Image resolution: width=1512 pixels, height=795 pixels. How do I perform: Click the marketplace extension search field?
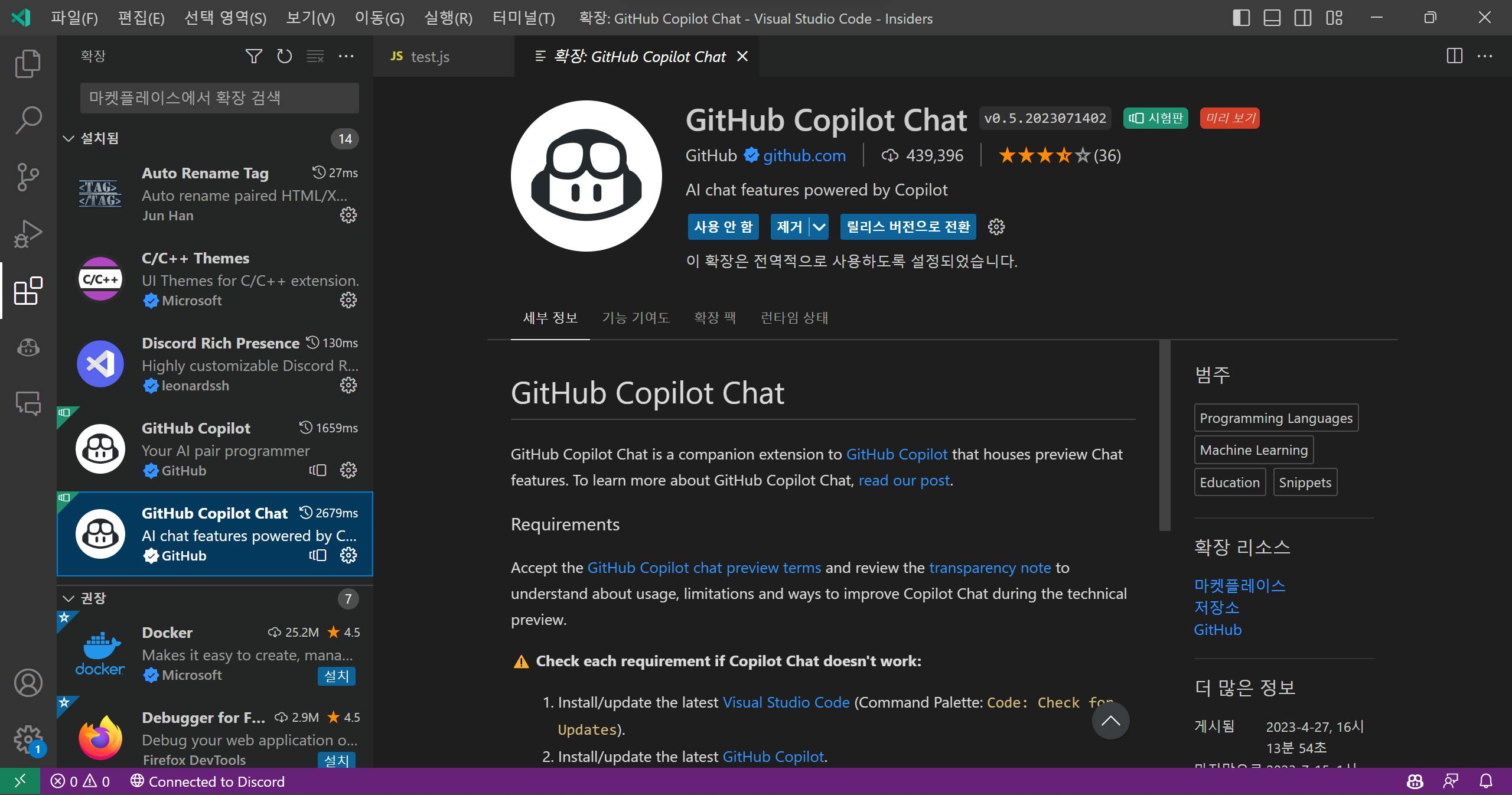point(219,97)
